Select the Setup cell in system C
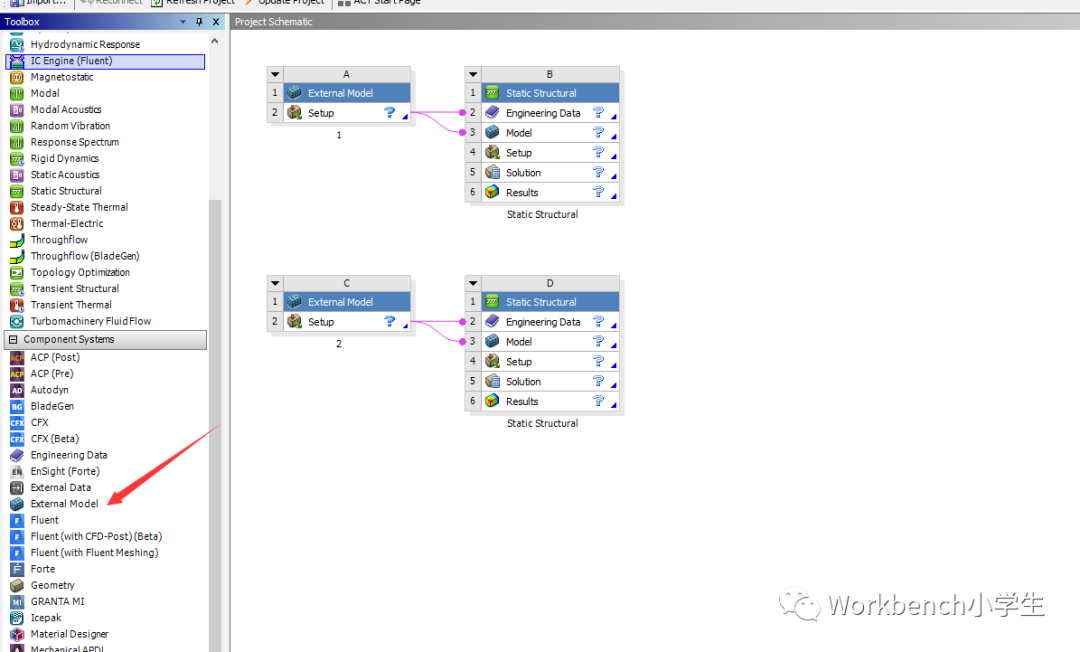The image size is (1080, 652). point(346,322)
